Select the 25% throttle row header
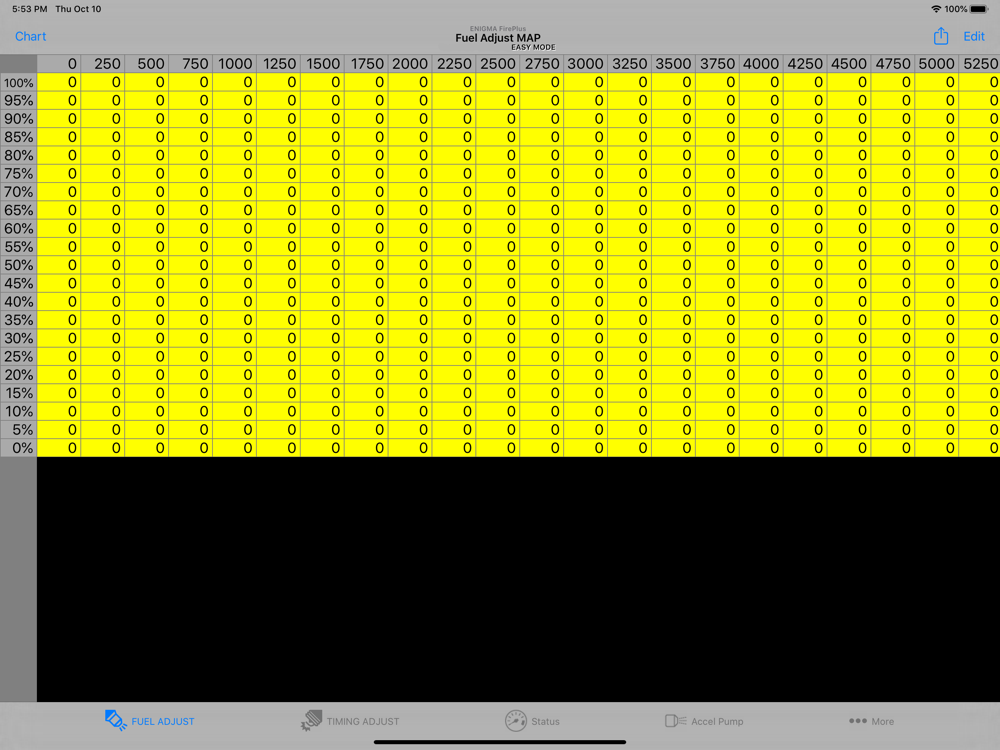The image size is (1000, 750). coord(18,357)
